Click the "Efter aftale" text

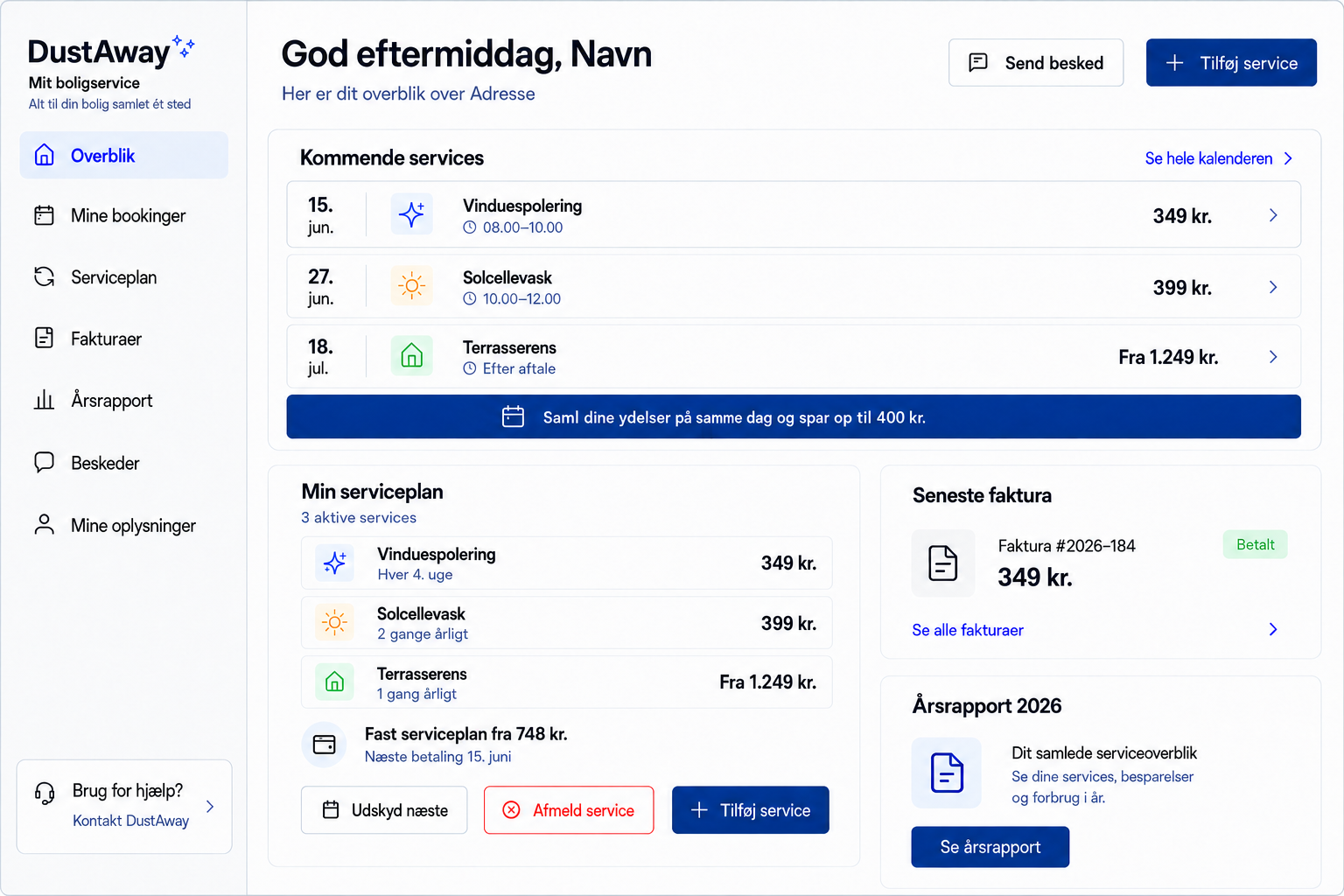519,368
